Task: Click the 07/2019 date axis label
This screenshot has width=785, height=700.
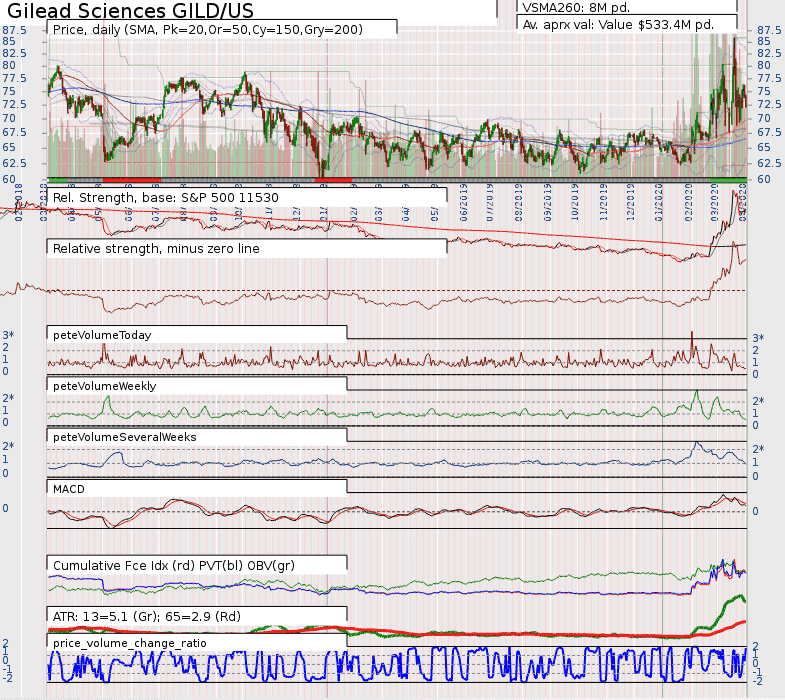Action: point(491,203)
